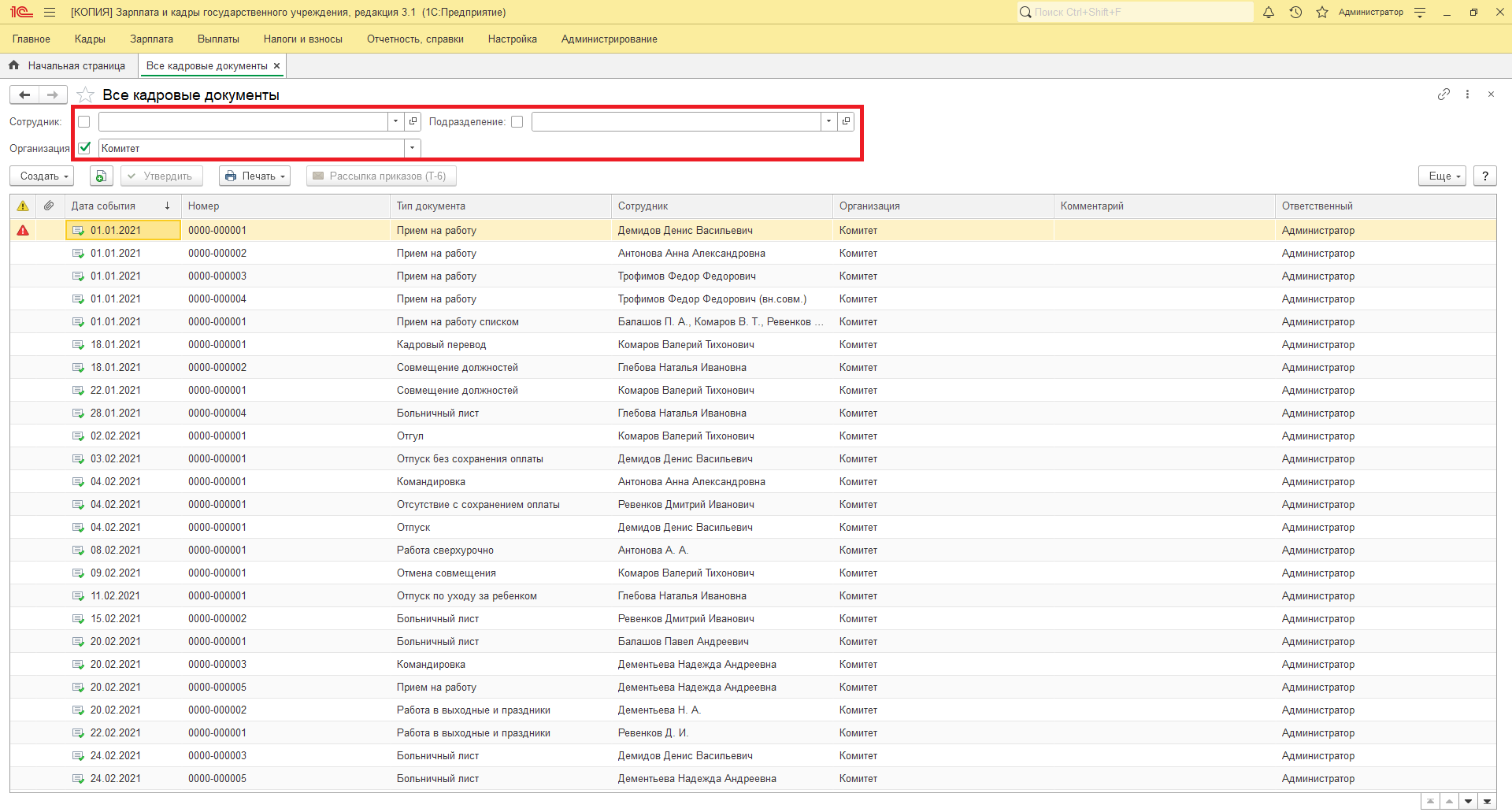
Task: Open history clock icon
Action: pos(1295,12)
